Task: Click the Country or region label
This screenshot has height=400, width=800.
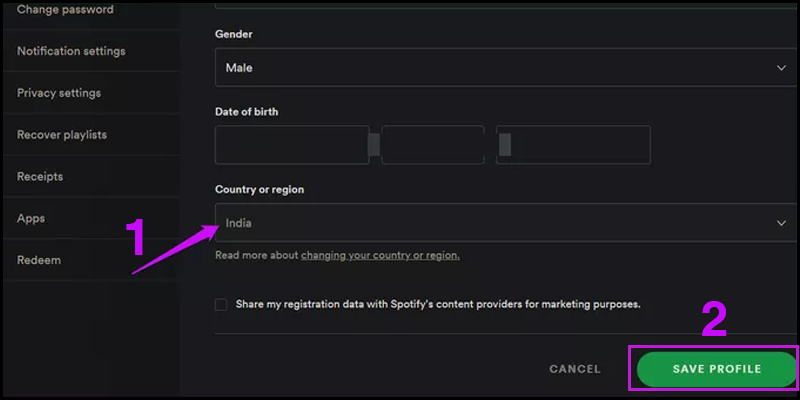Action: tap(260, 189)
